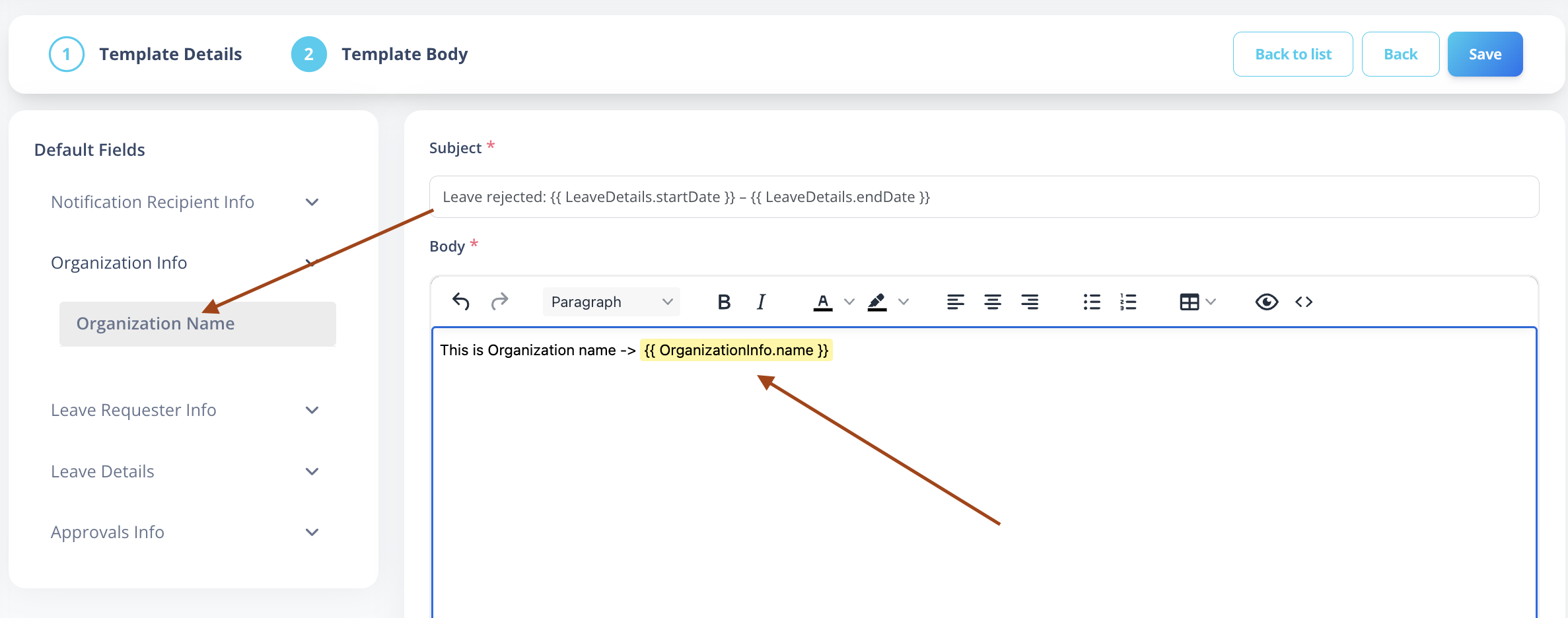Align text right
The width and height of the screenshot is (1568, 618).
(1029, 302)
